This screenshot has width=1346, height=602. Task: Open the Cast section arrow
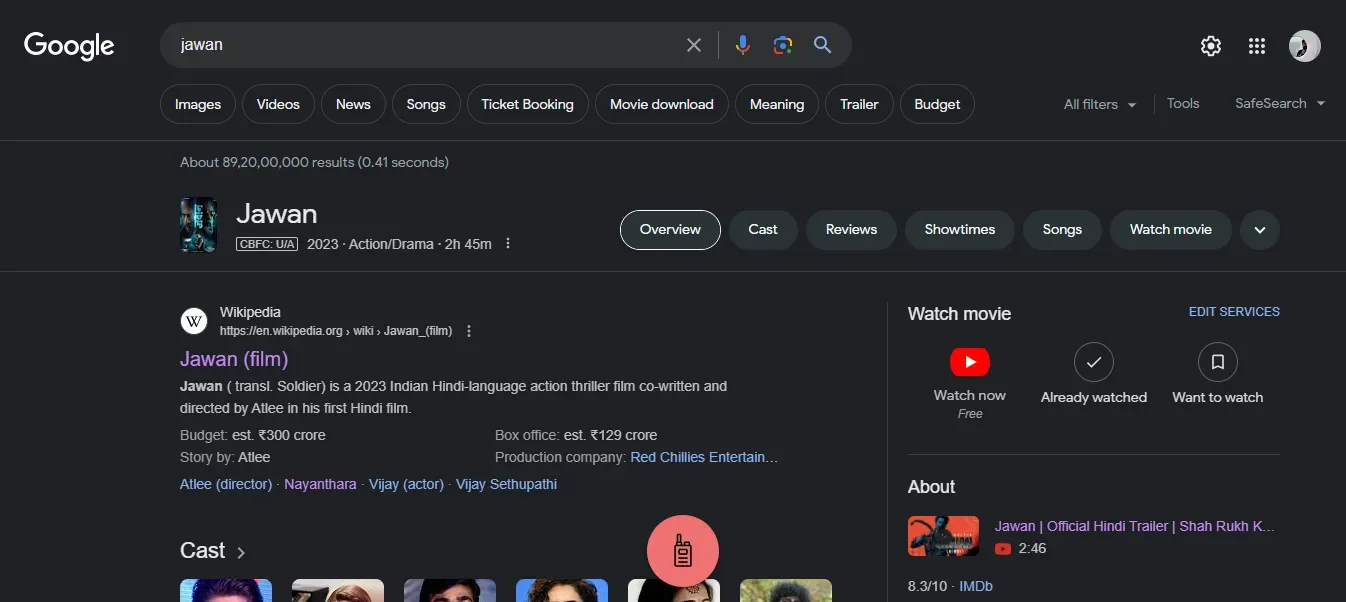tap(241, 552)
